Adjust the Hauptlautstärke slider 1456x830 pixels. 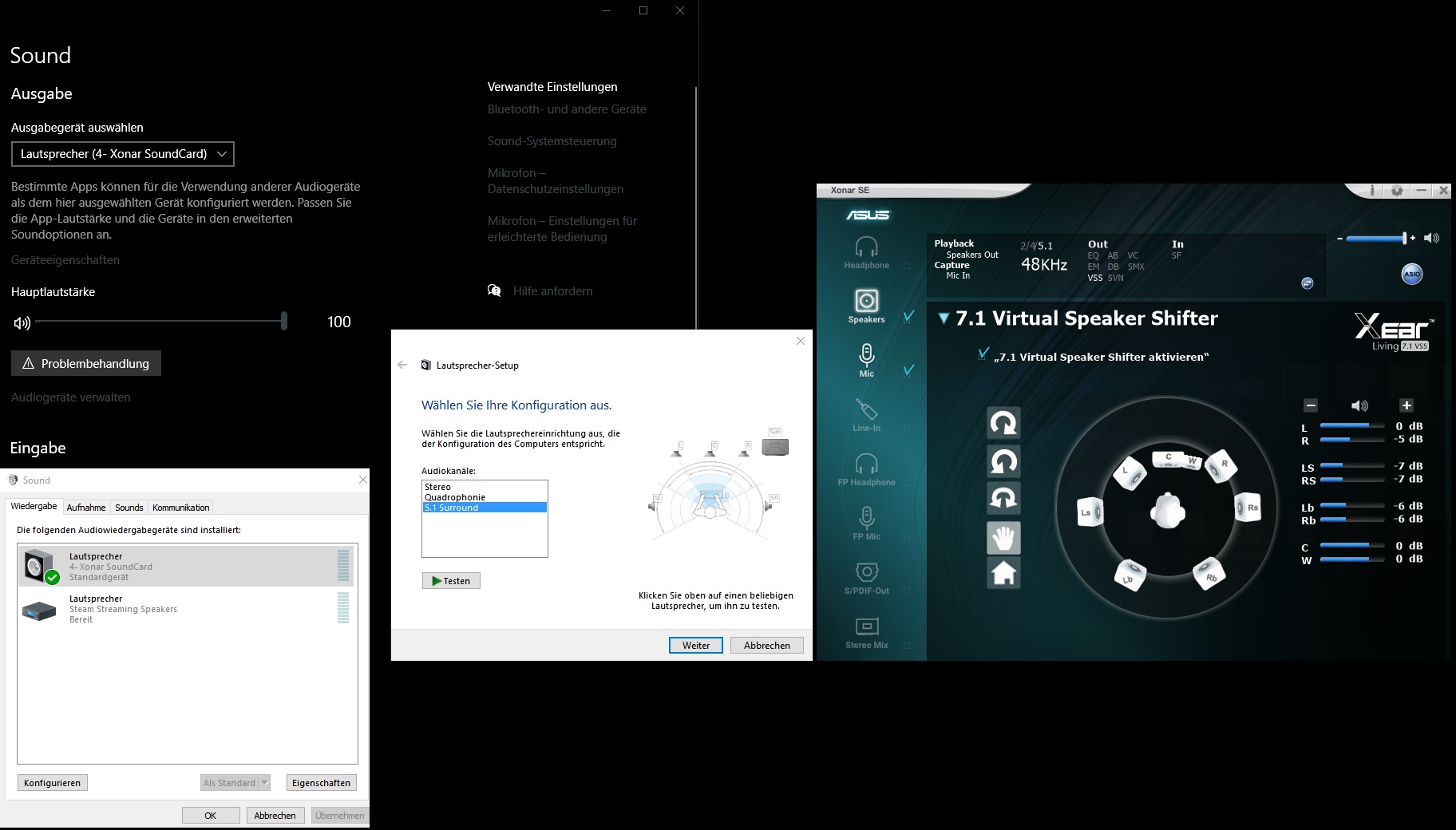point(160,322)
